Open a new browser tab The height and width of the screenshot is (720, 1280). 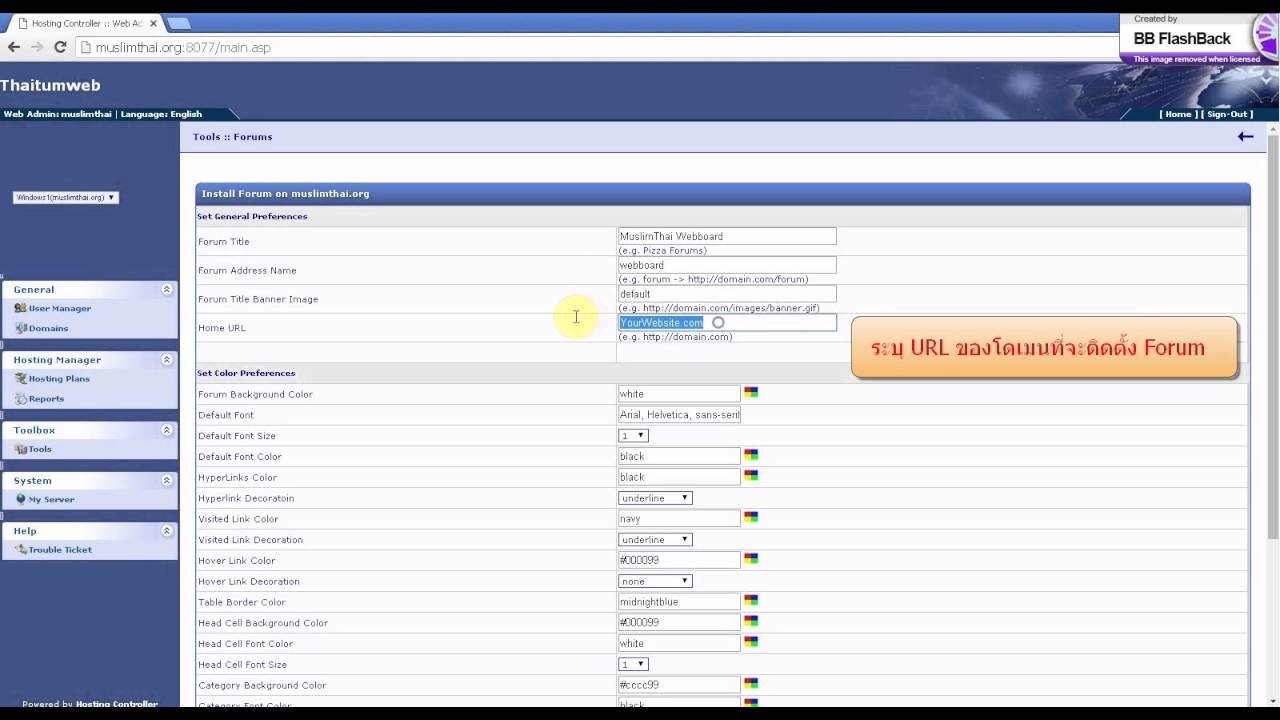click(x=178, y=23)
